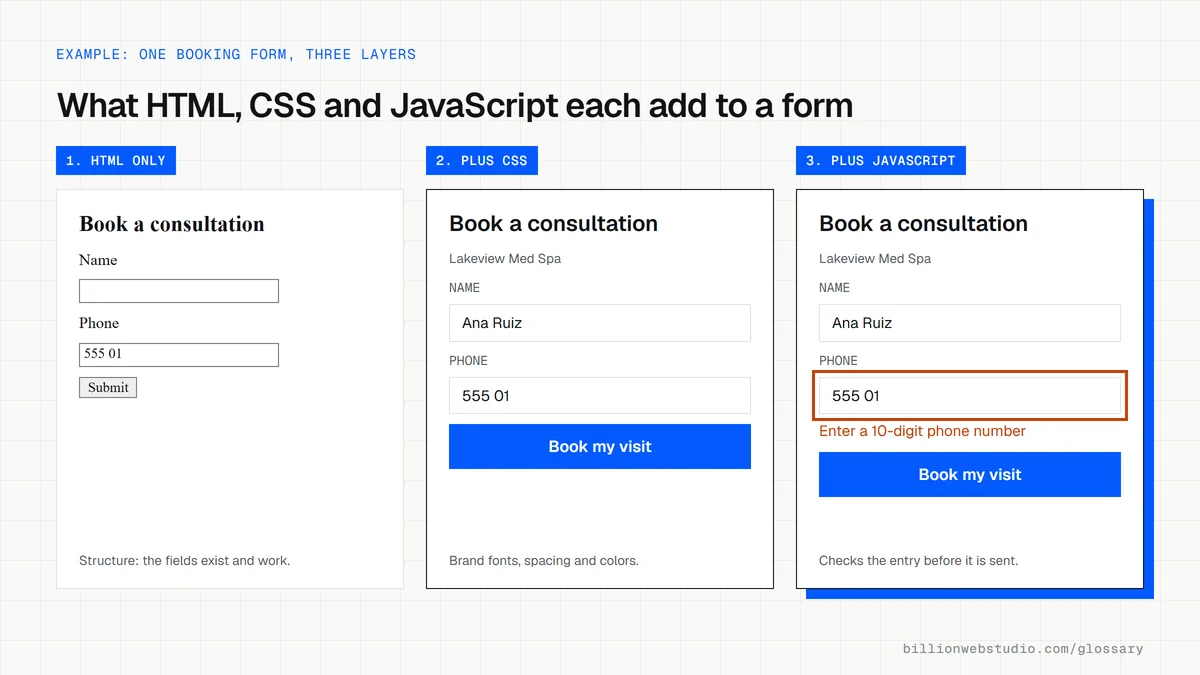1200x675 pixels.
Task: Click 'Lakeview Med Spa' in Plus CSS form
Action: (505, 259)
